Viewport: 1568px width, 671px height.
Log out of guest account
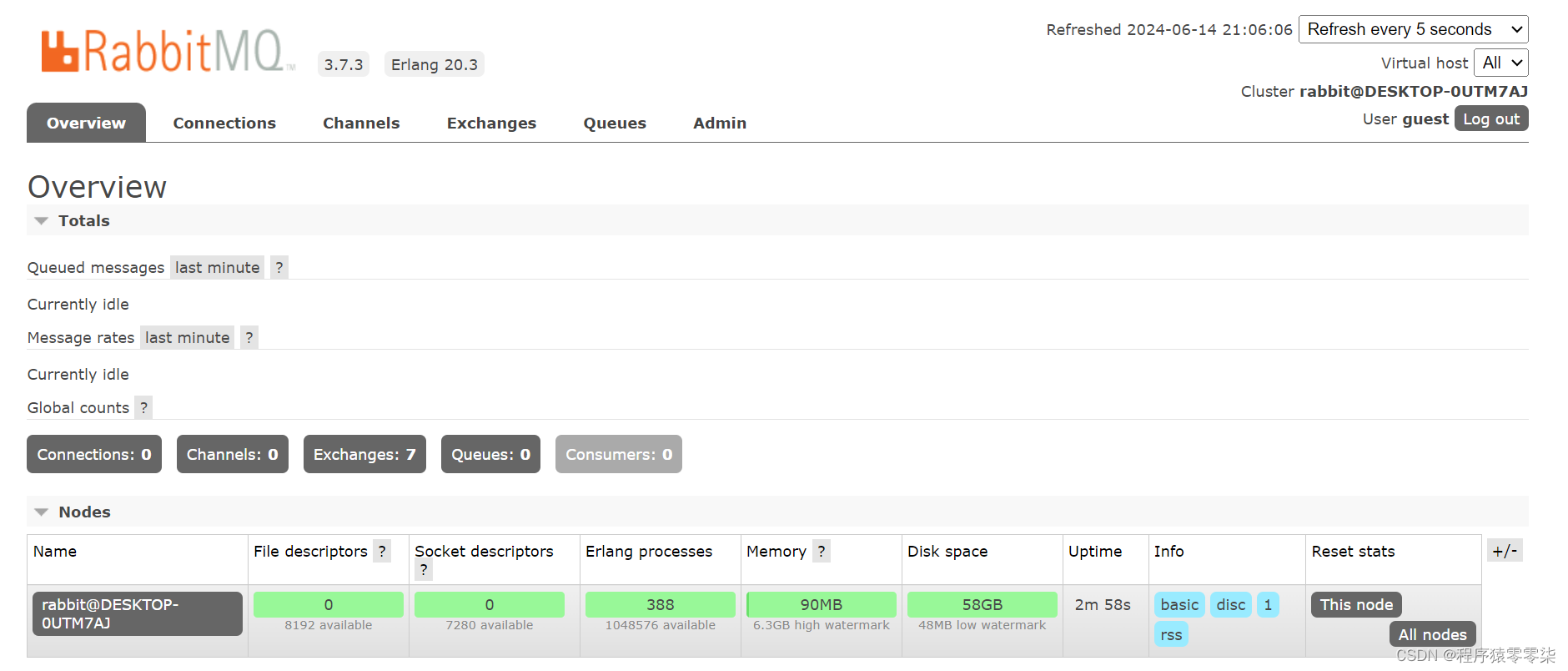pos(1491,119)
